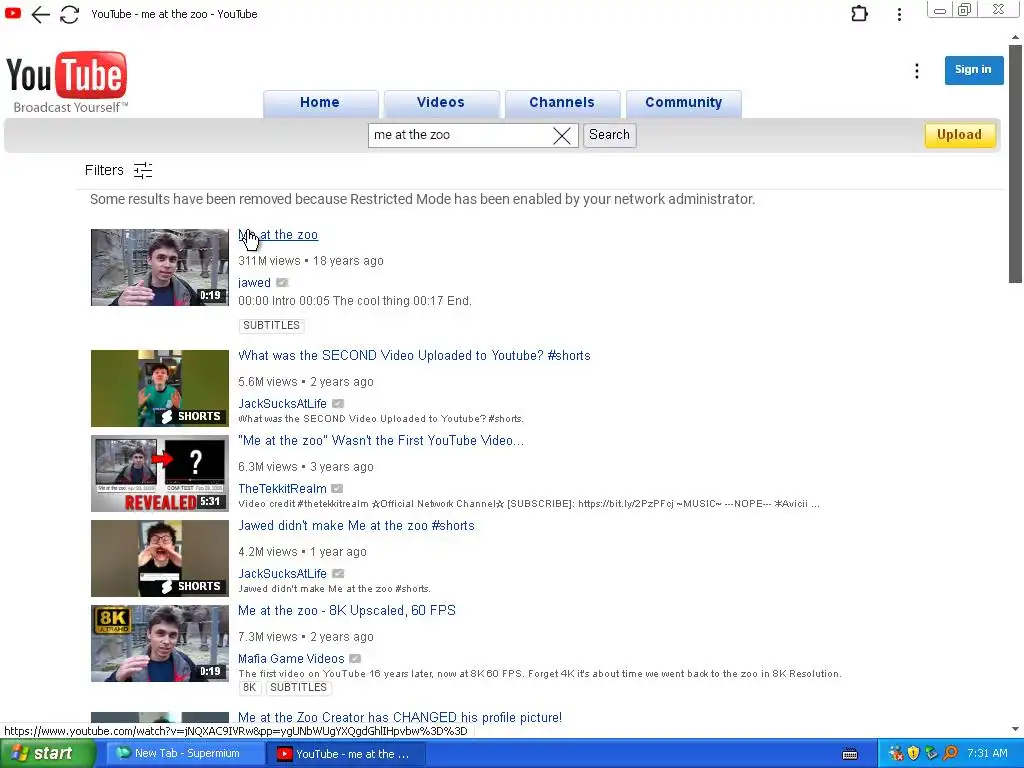Screen dimensions: 1024x768
Task: Reload the page with the refresh icon
Action: tap(69, 14)
